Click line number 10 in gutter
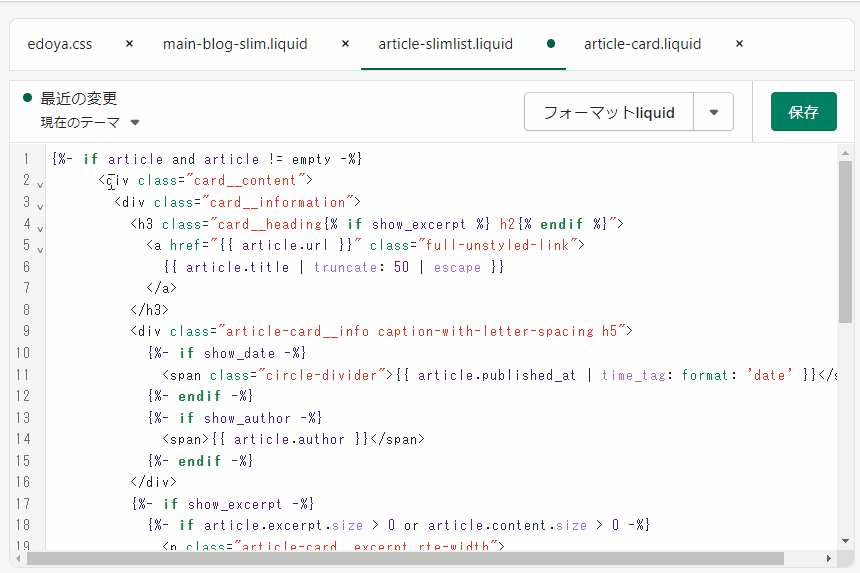The height and width of the screenshot is (573, 860). [22, 353]
